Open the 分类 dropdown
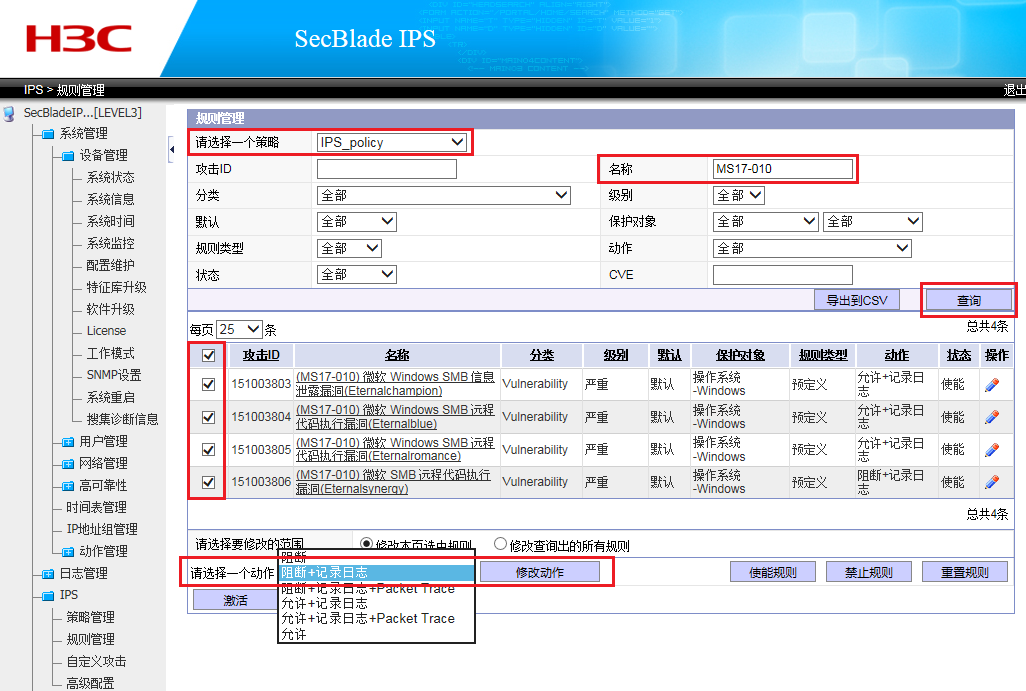The image size is (1026, 691). coord(444,195)
